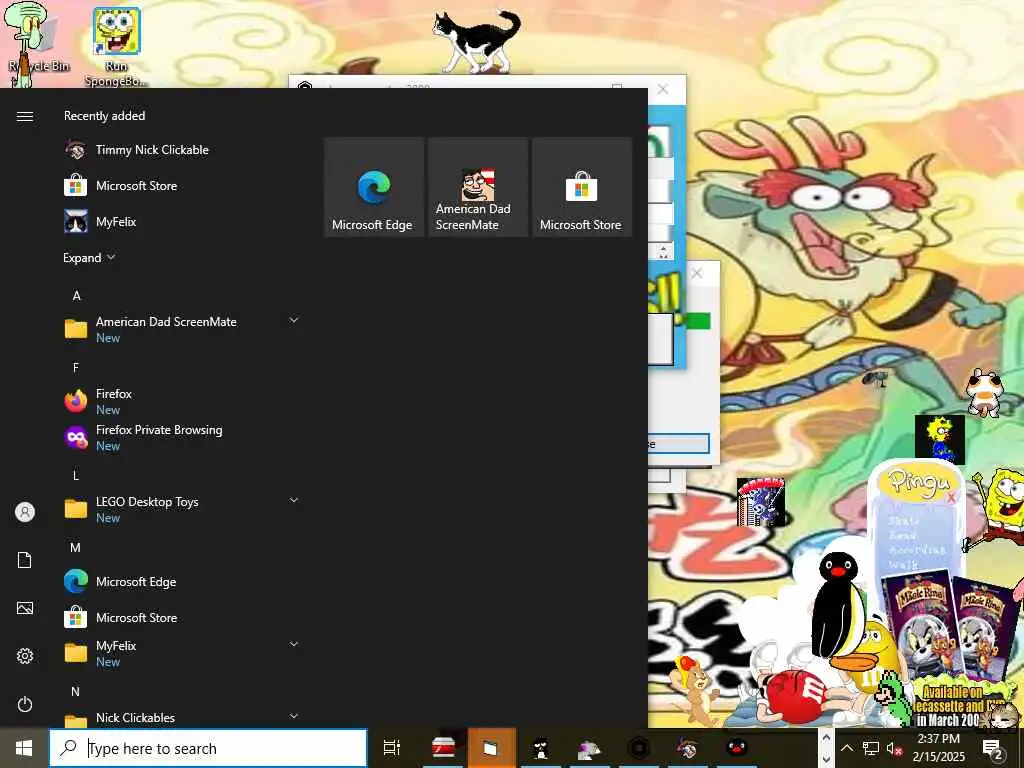Click the letter M section header
This screenshot has height=768, width=1024.
76,547
